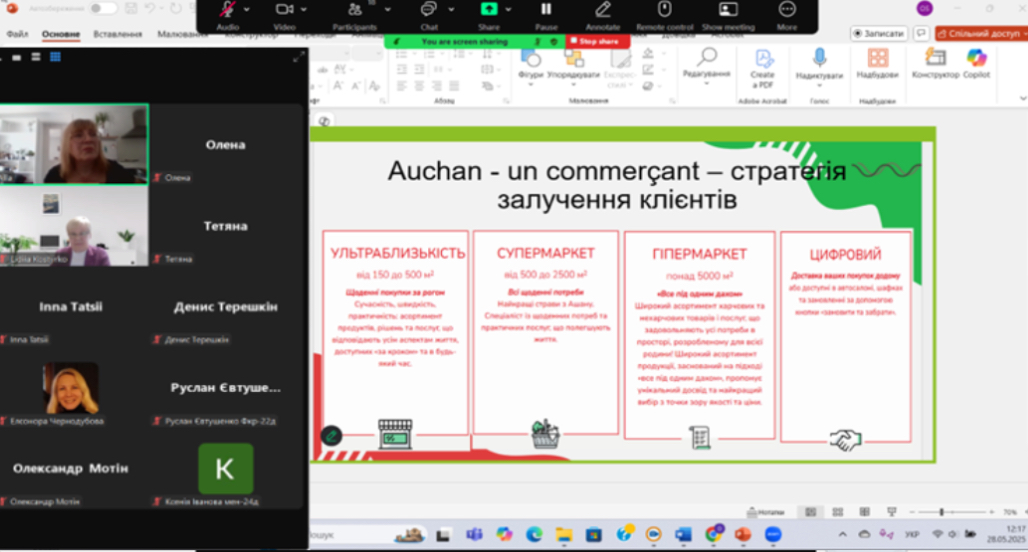
Task: Open the More options menu in Zoom
Action: (x=787, y=9)
